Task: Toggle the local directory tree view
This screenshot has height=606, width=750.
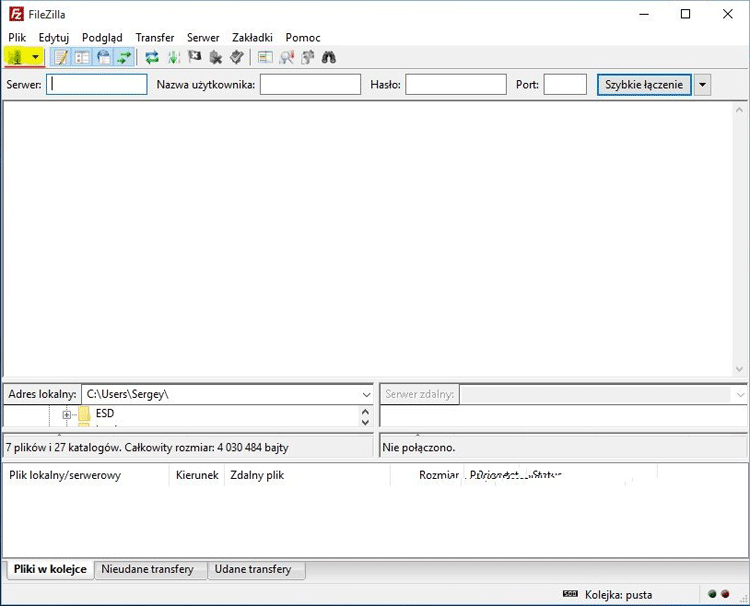Action: [82, 57]
